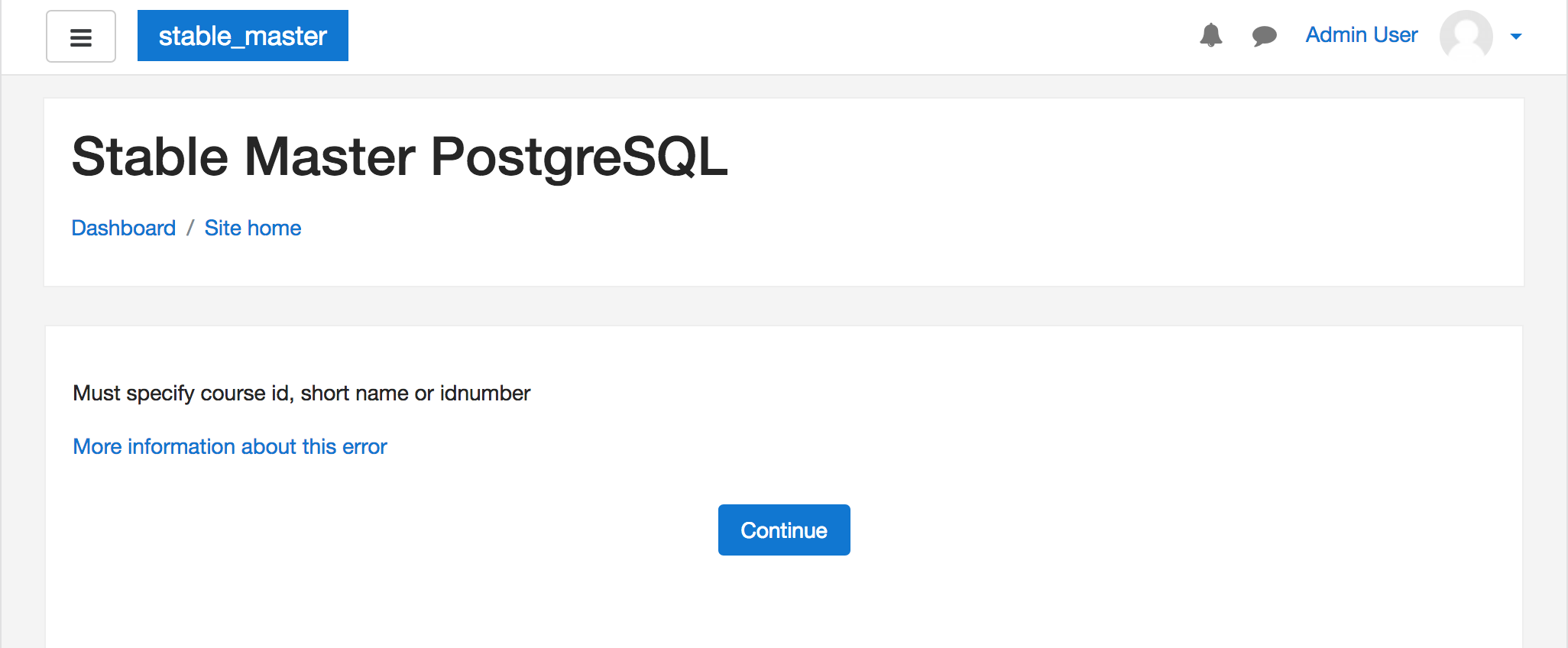Screen dimensions: 1568x648
Task: Open the notifications bell
Action: point(1211,35)
